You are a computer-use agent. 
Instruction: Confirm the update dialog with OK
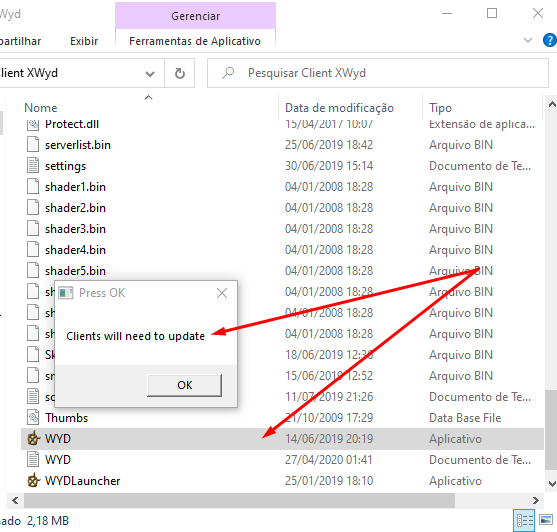click(x=185, y=385)
